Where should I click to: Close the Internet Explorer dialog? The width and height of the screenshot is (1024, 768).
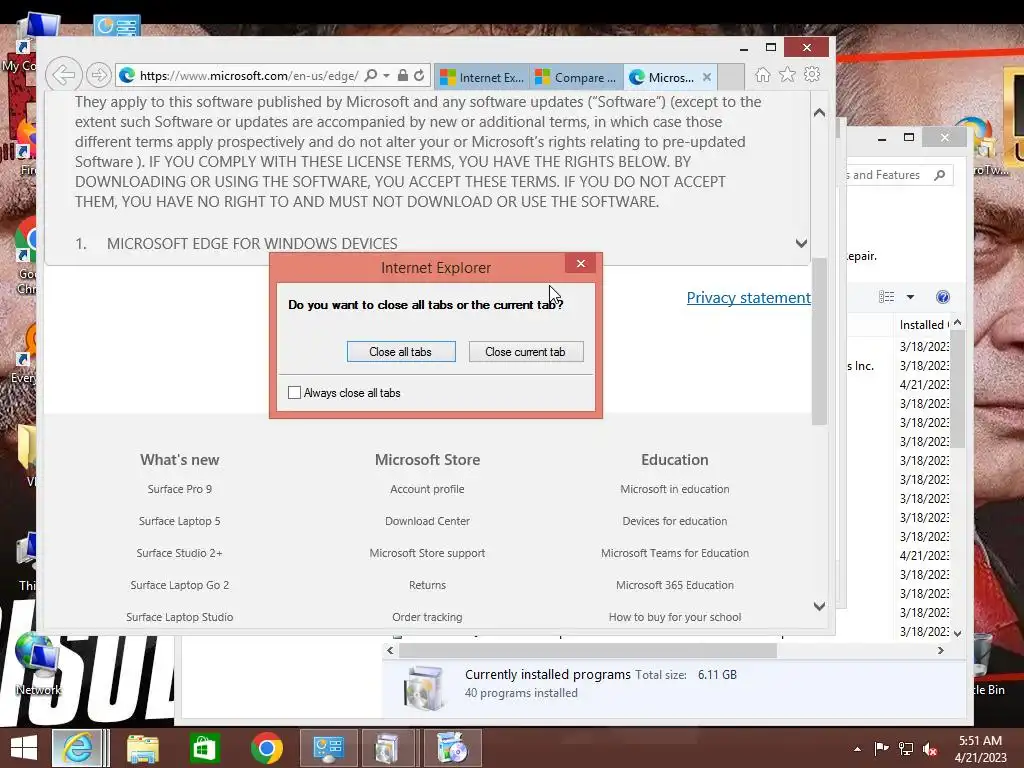pyautogui.click(x=581, y=263)
